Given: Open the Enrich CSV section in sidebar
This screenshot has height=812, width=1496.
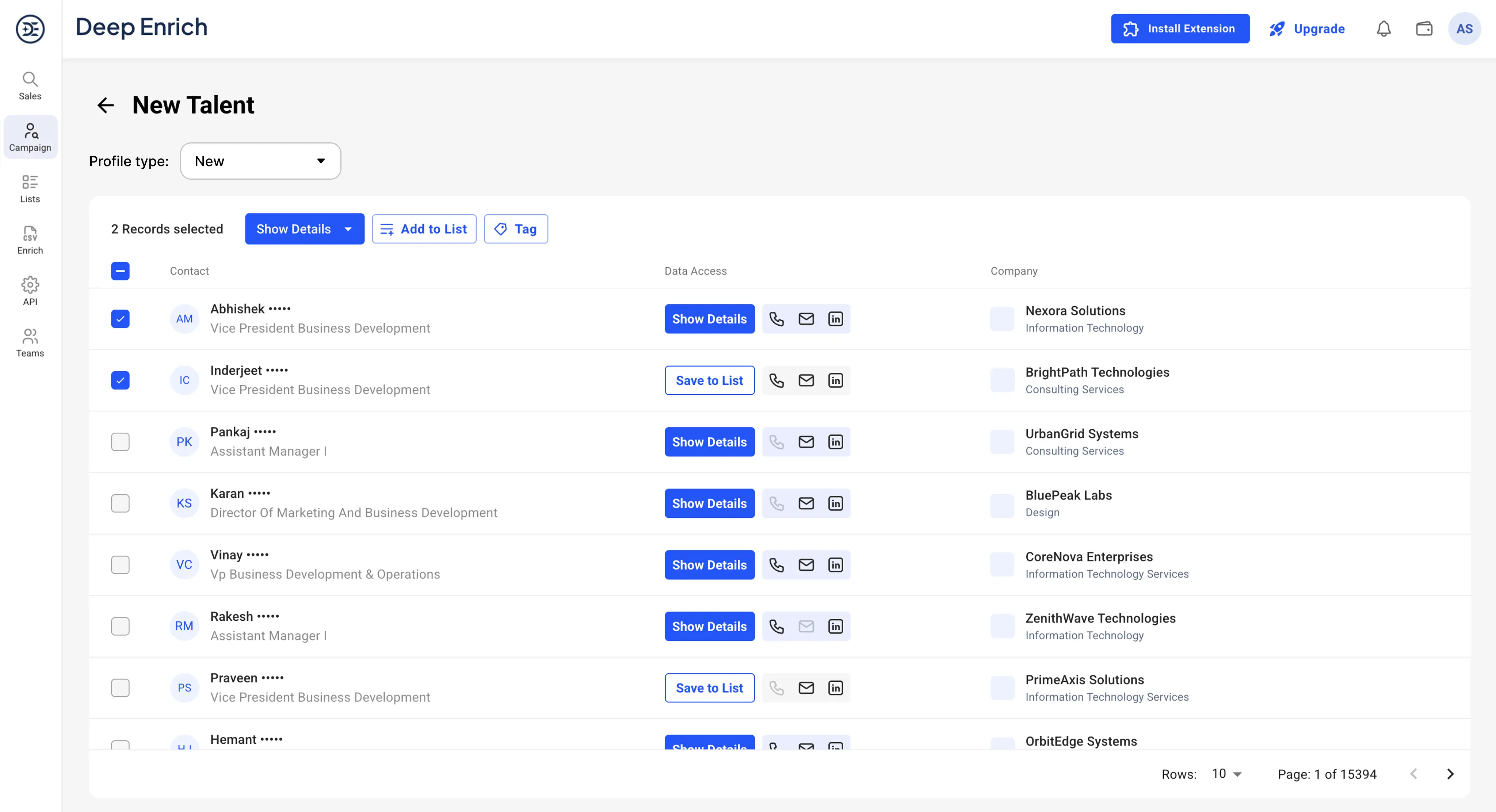Looking at the screenshot, I should coord(30,240).
